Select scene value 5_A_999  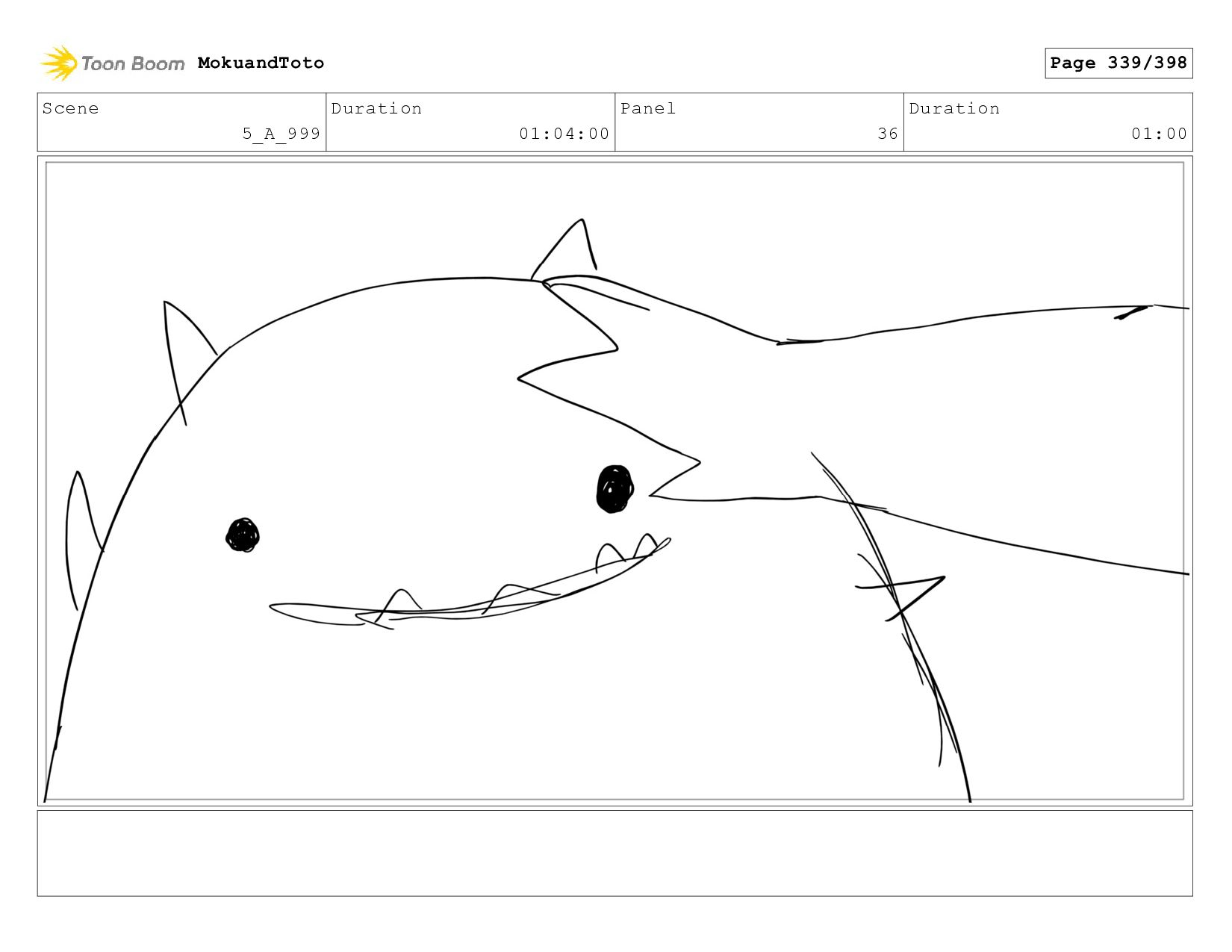[281, 134]
